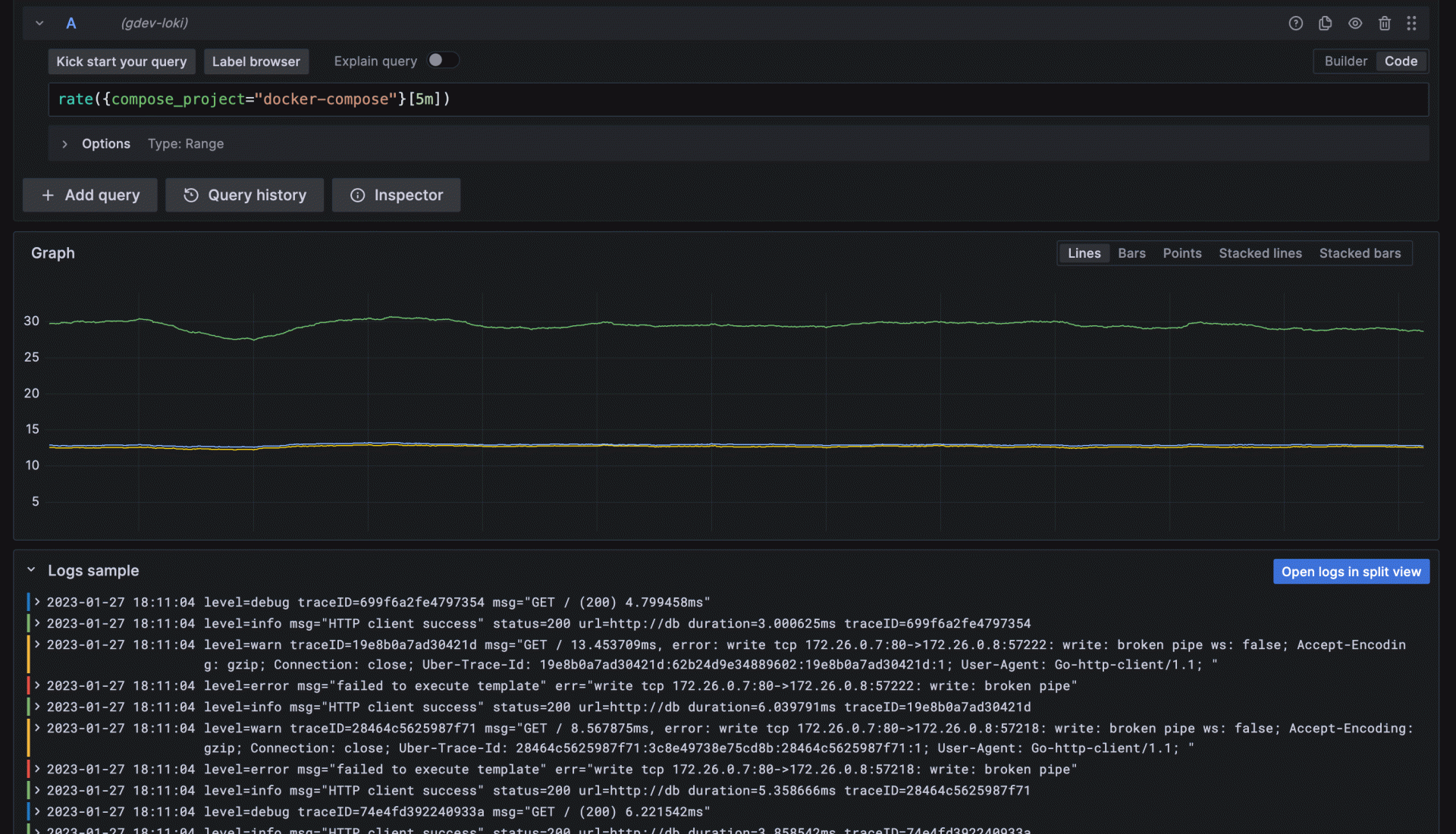Select the Points graph style tab
Screen dimensions: 1456x834
coord(1182,252)
